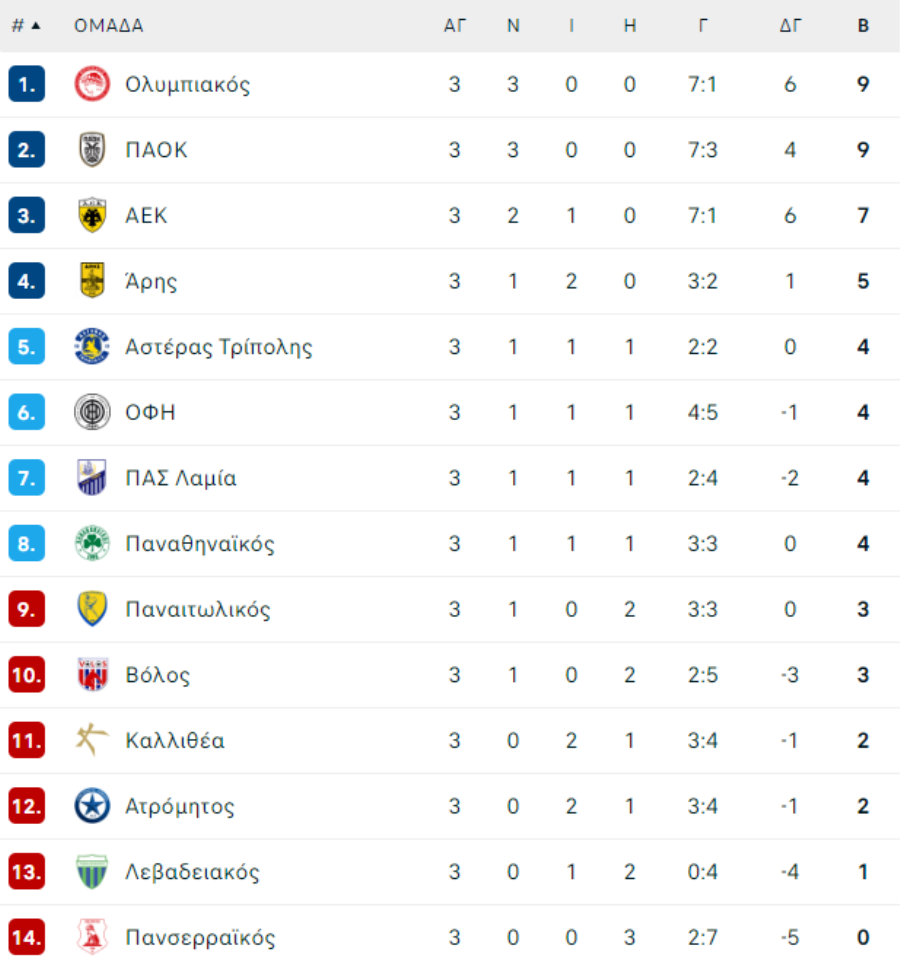Open the Ολυμπιακός team link
The height and width of the screenshot is (964, 900).
[x=188, y=85]
